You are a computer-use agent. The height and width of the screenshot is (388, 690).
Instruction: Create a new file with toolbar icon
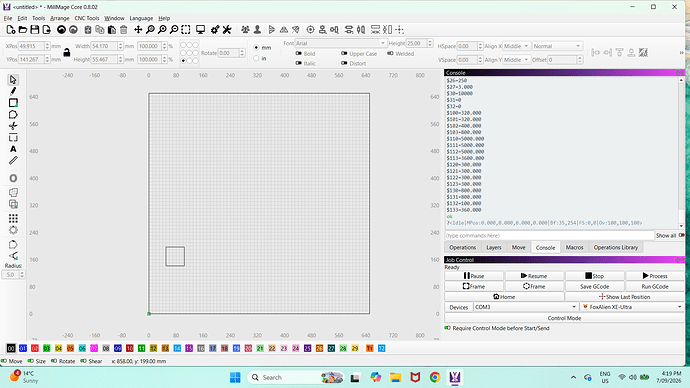11,29
